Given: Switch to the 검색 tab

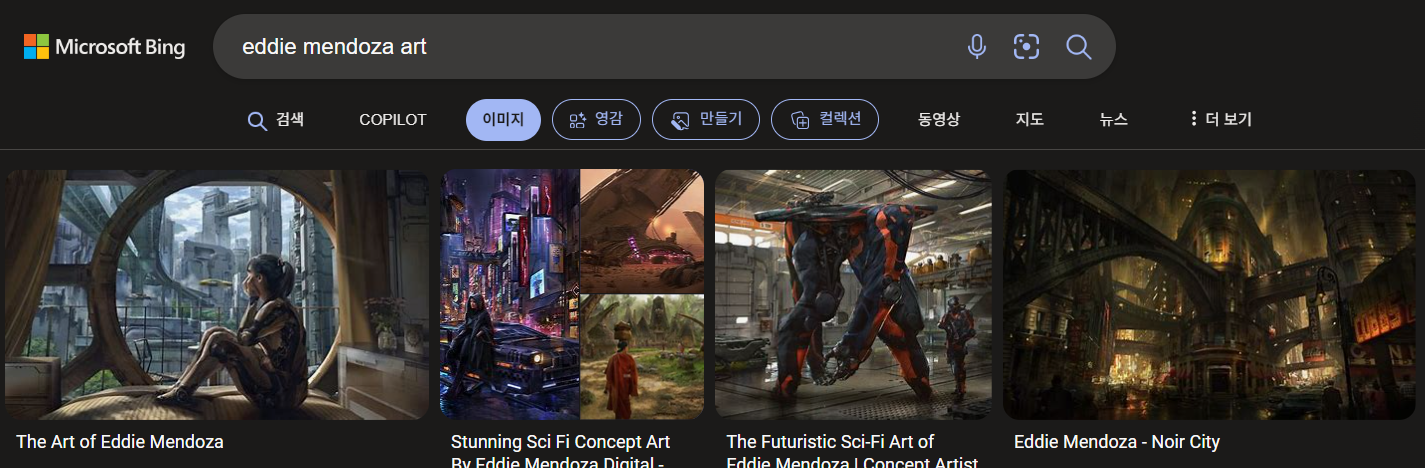Looking at the screenshot, I should pyautogui.click(x=276, y=120).
